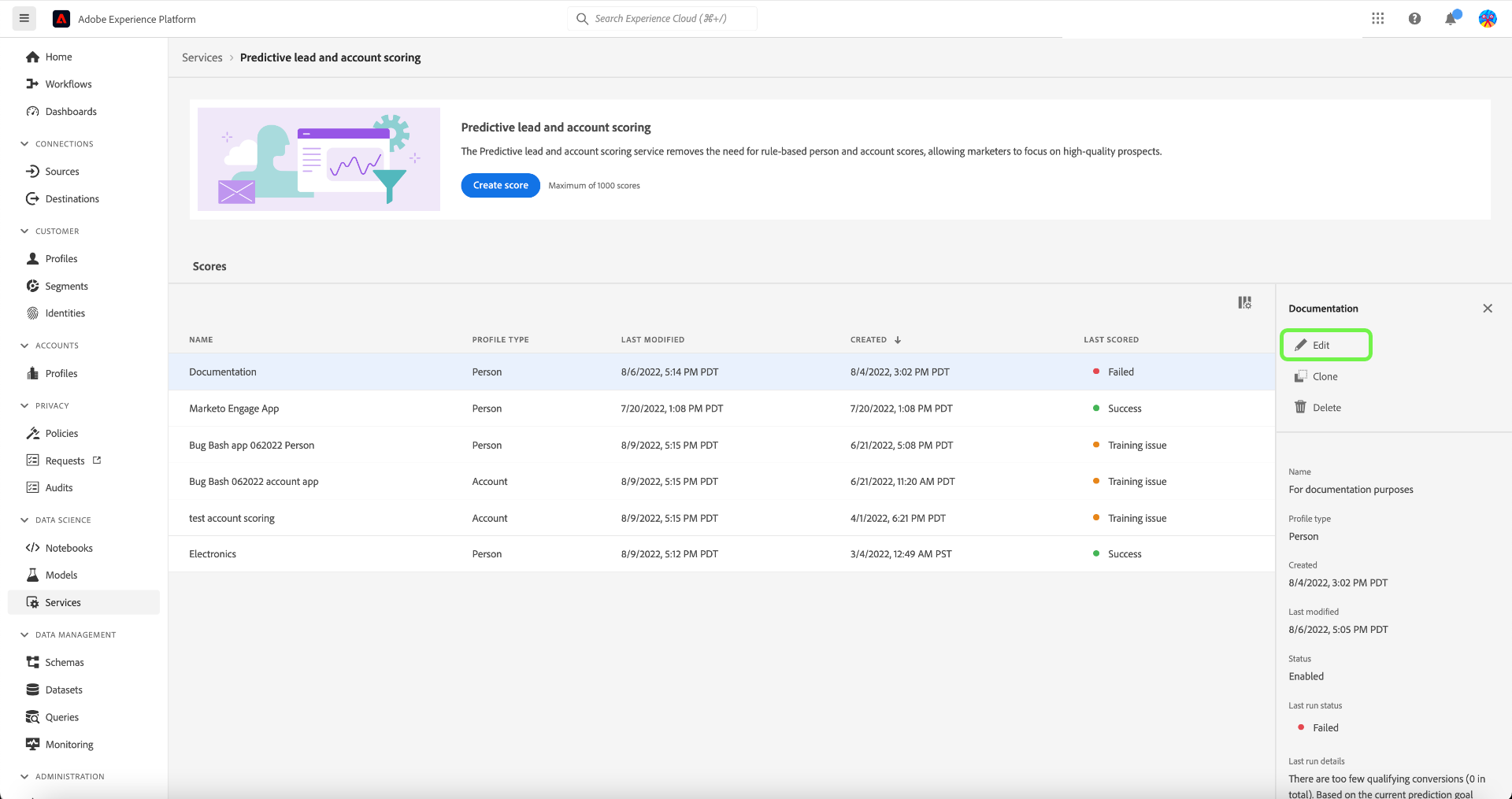
Task: Click the Audits sidebar icon
Action: 32,488
